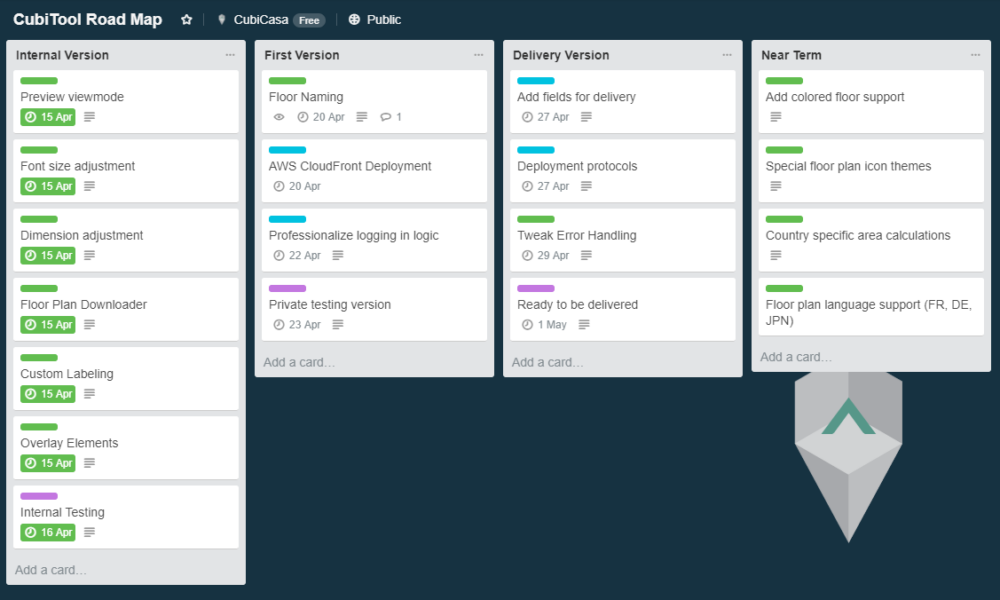Click the 29 Apr due date on Tweak Error Handling
Viewport: 1000px width, 600px height.
pyautogui.click(x=545, y=255)
